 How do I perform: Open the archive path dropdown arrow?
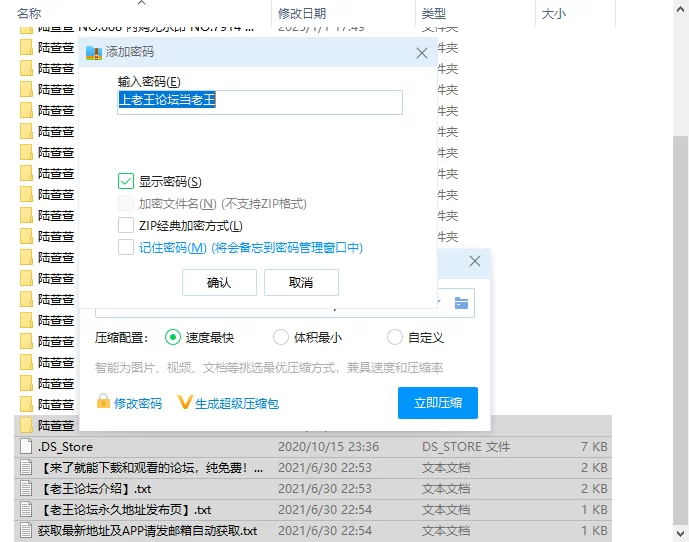438,302
